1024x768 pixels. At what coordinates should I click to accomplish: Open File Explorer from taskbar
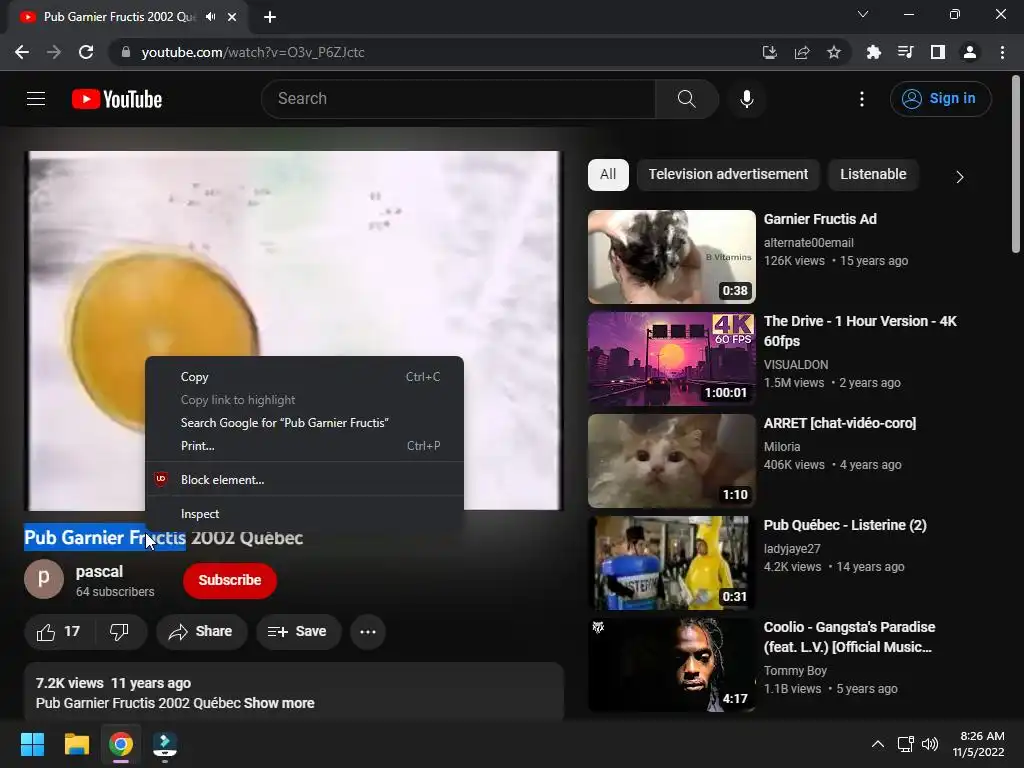tap(76, 744)
